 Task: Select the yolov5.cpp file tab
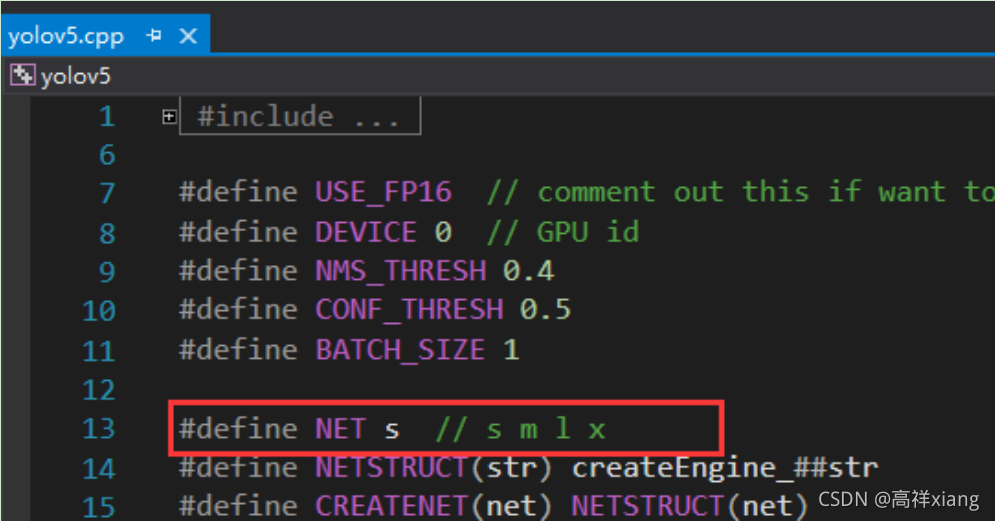tap(66, 36)
